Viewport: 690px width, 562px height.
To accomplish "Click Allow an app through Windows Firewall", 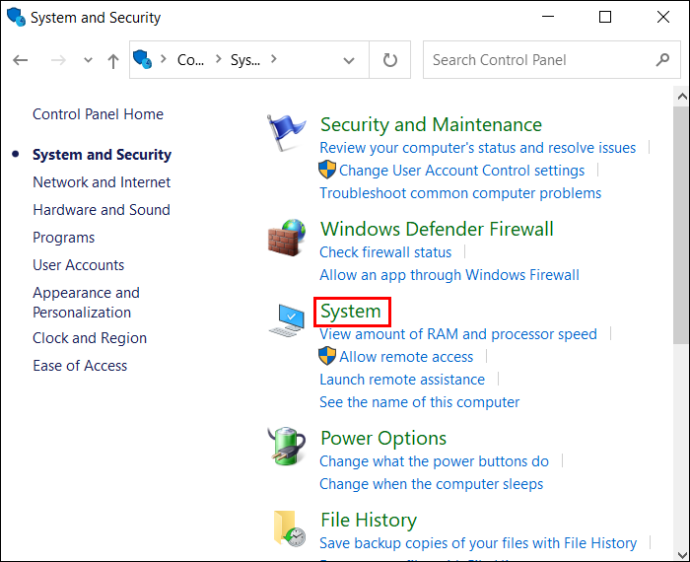I will [x=449, y=275].
